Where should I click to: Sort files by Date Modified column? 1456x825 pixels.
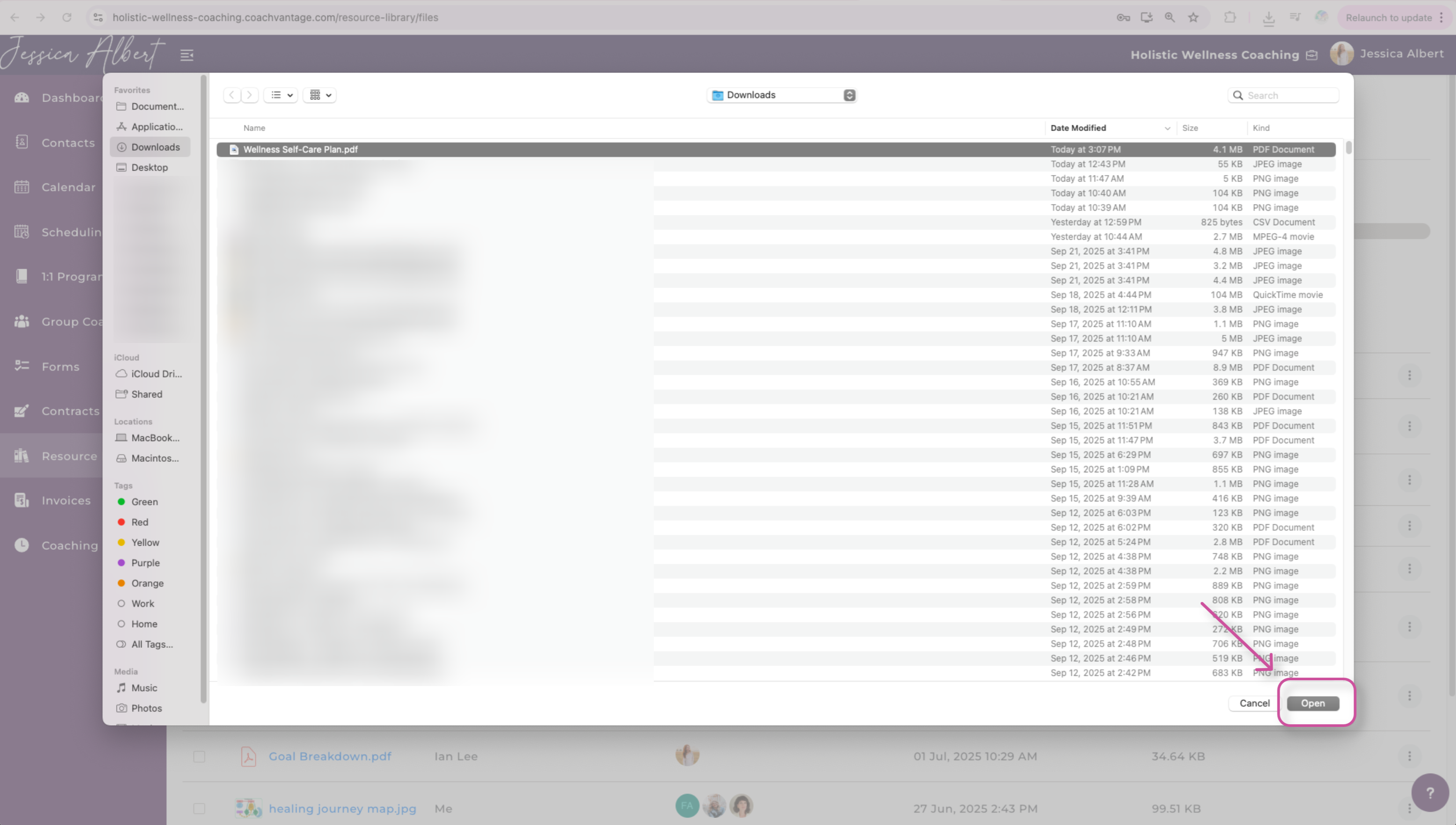point(1078,128)
